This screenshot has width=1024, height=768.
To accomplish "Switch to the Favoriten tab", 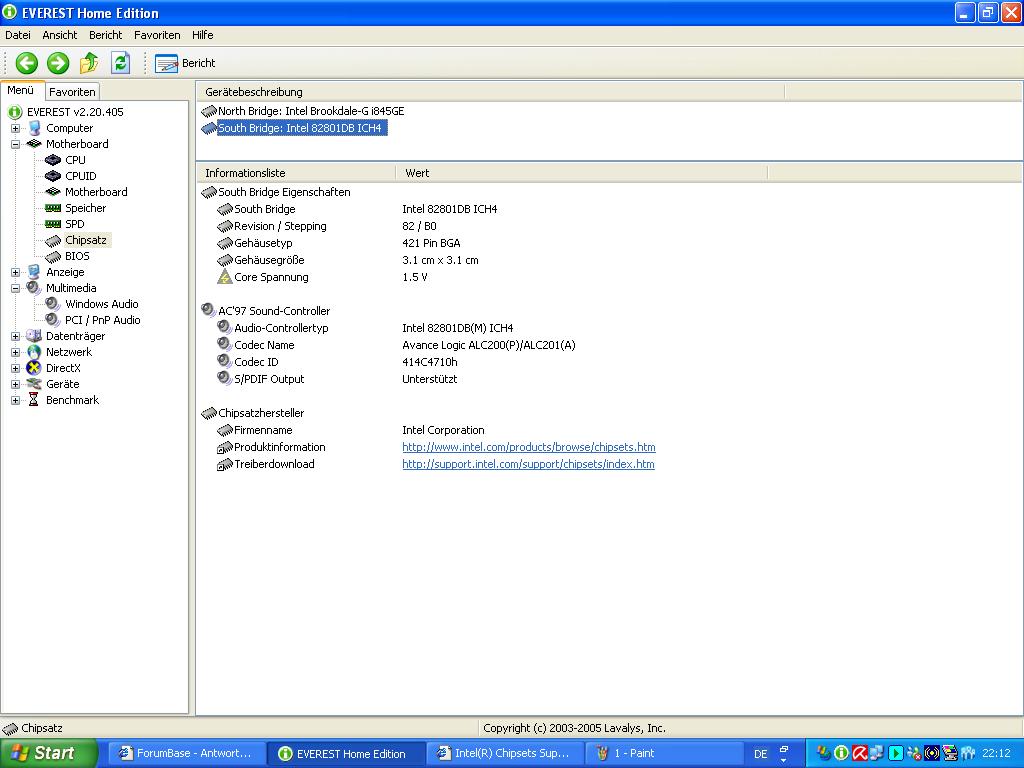I will 72,92.
